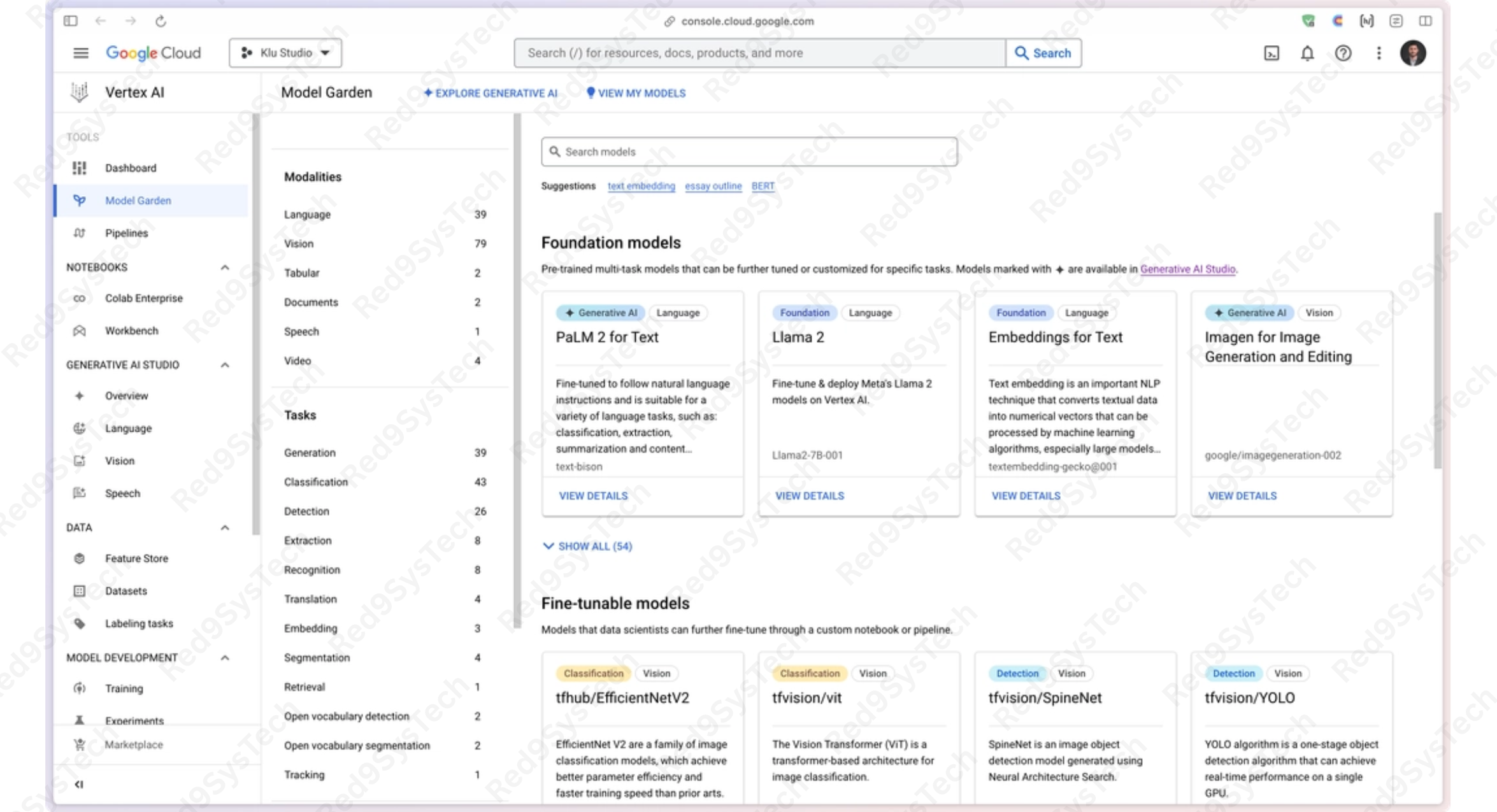The width and height of the screenshot is (1497, 812).
Task: Click the Datasets icon in sidebar
Action: 79,591
